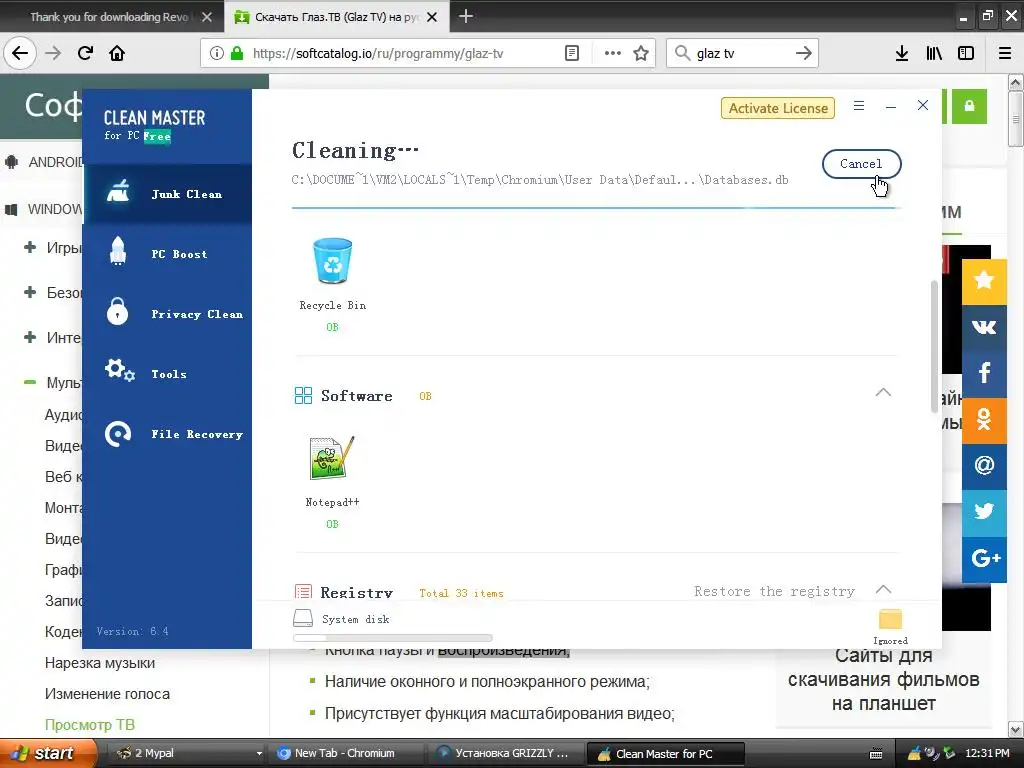Image resolution: width=1024 pixels, height=768 pixels.
Task: Share page via Odnoklassniki button
Action: 984,419
